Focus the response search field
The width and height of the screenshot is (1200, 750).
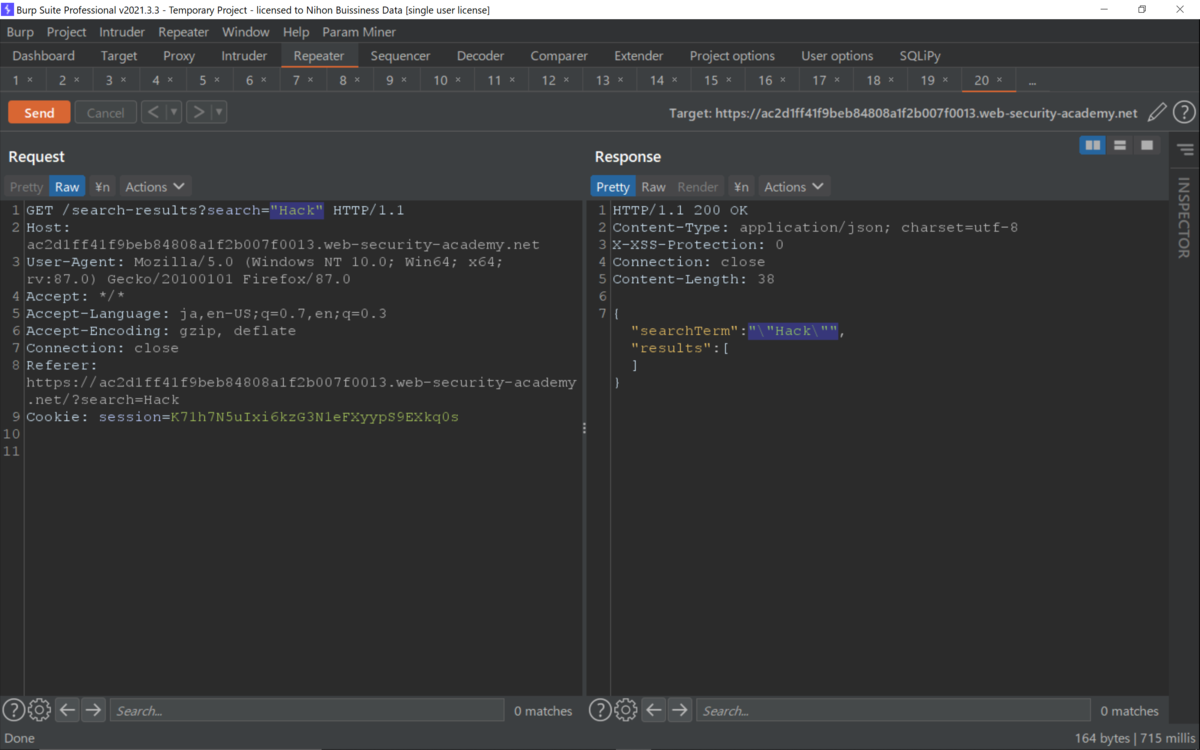pos(893,711)
